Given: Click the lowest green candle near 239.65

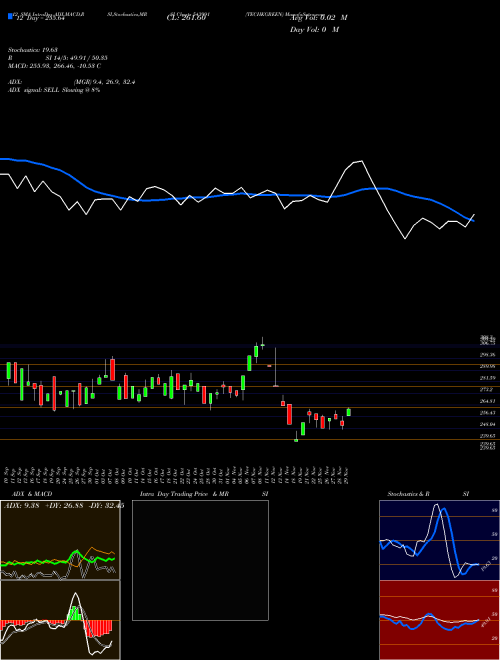Looking at the screenshot, I should pos(296,439).
